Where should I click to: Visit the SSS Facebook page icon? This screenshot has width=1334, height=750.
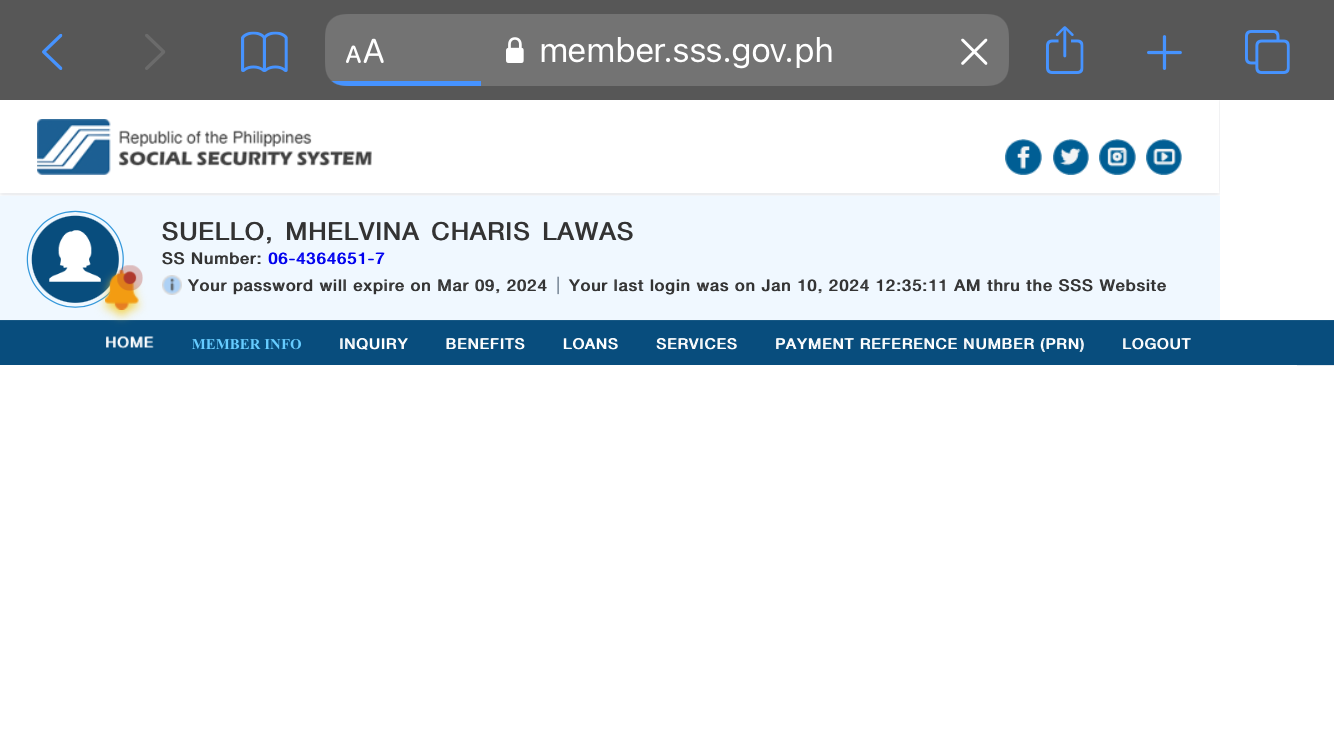[x=1023, y=157]
